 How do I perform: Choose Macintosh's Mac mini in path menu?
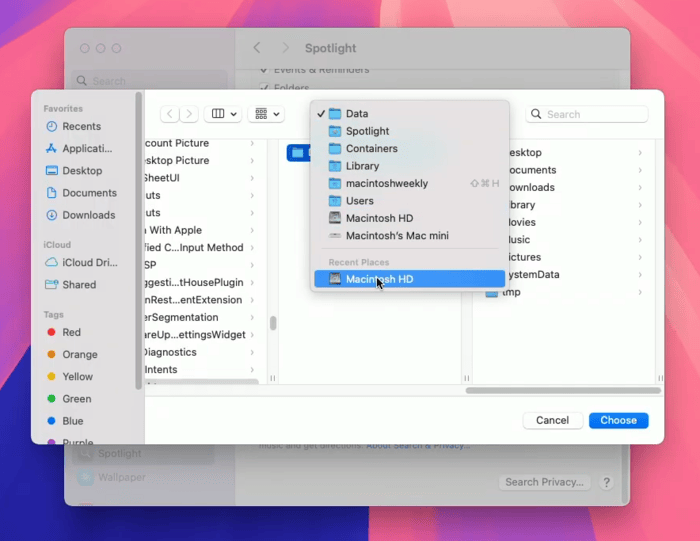coord(409,236)
